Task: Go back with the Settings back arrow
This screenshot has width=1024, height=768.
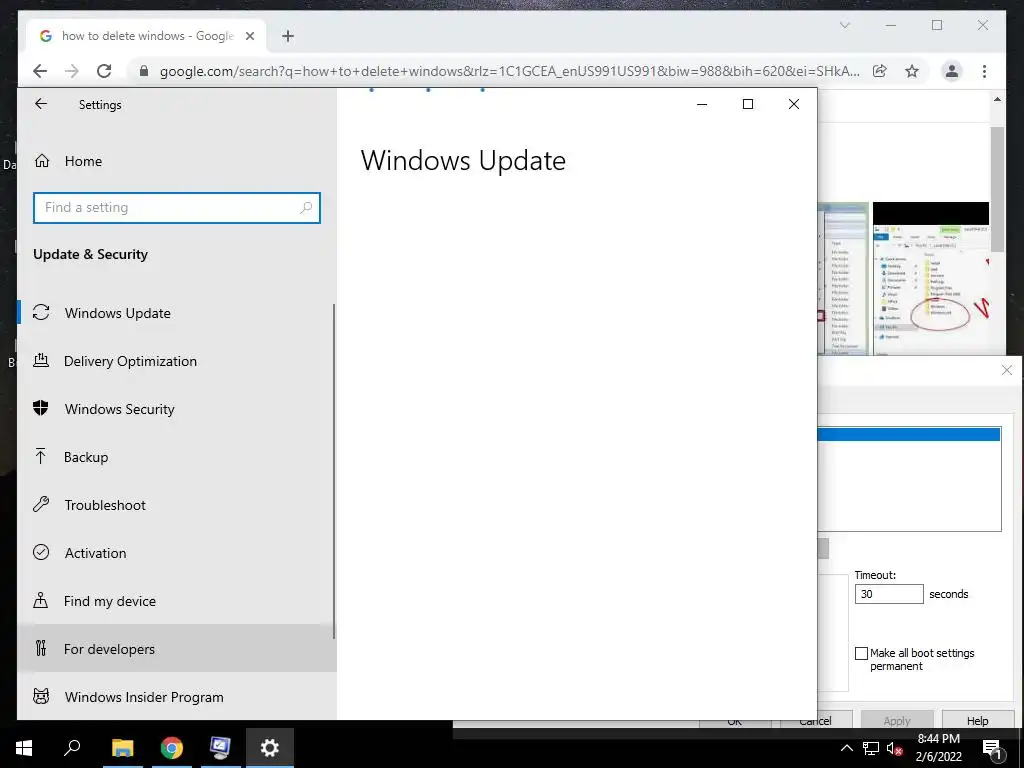Action: (x=41, y=104)
